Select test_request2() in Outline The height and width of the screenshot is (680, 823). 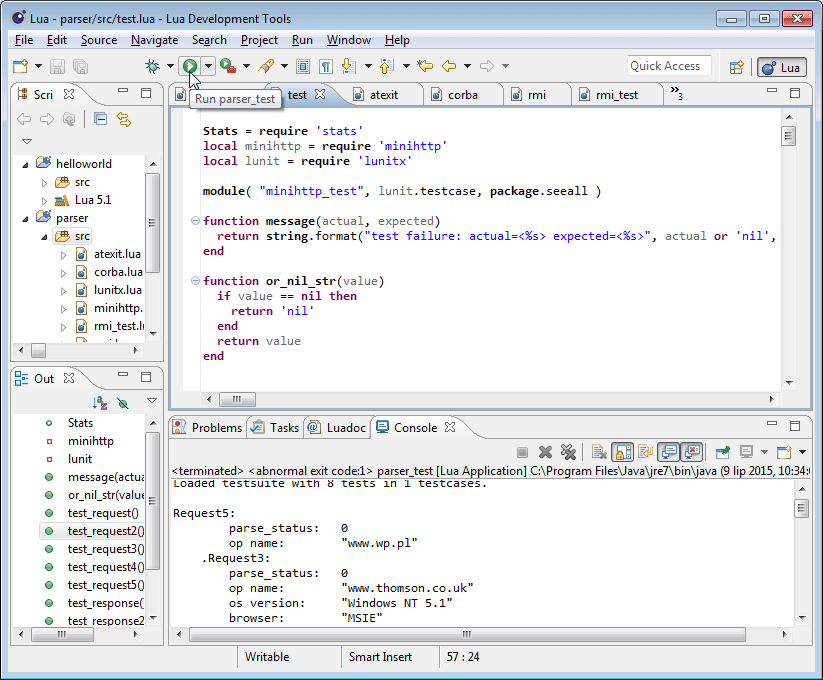coord(105,531)
